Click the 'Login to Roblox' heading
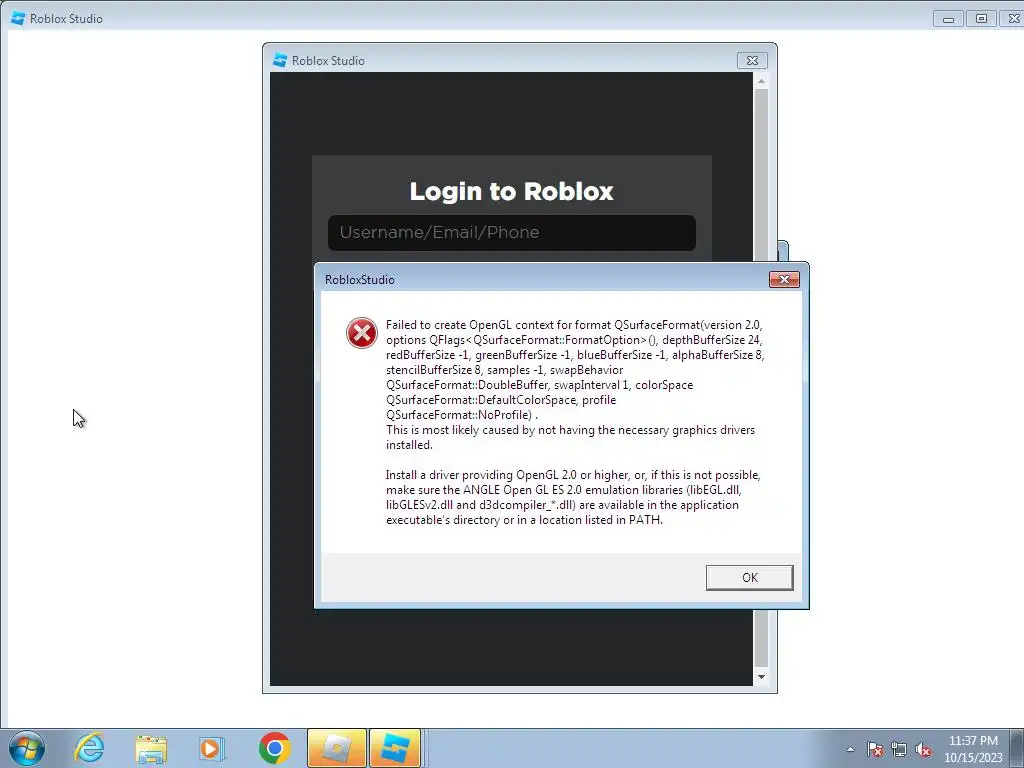This screenshot has width=1024, height=768. tap(511, 191)
